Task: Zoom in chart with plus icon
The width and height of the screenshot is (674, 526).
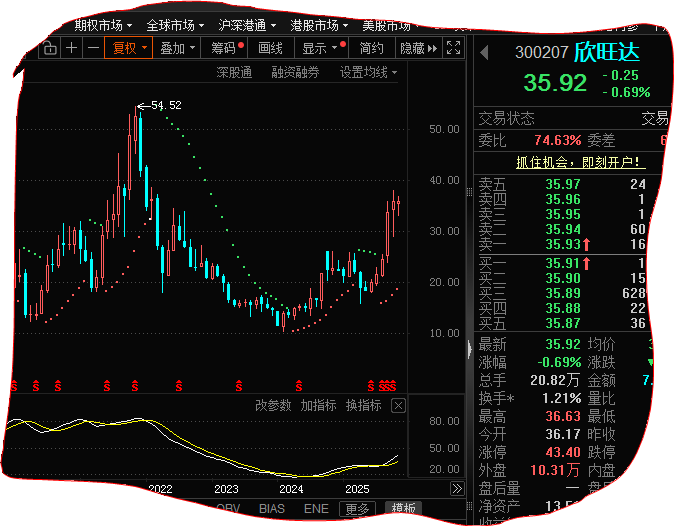Action: [x=71, y=48]
